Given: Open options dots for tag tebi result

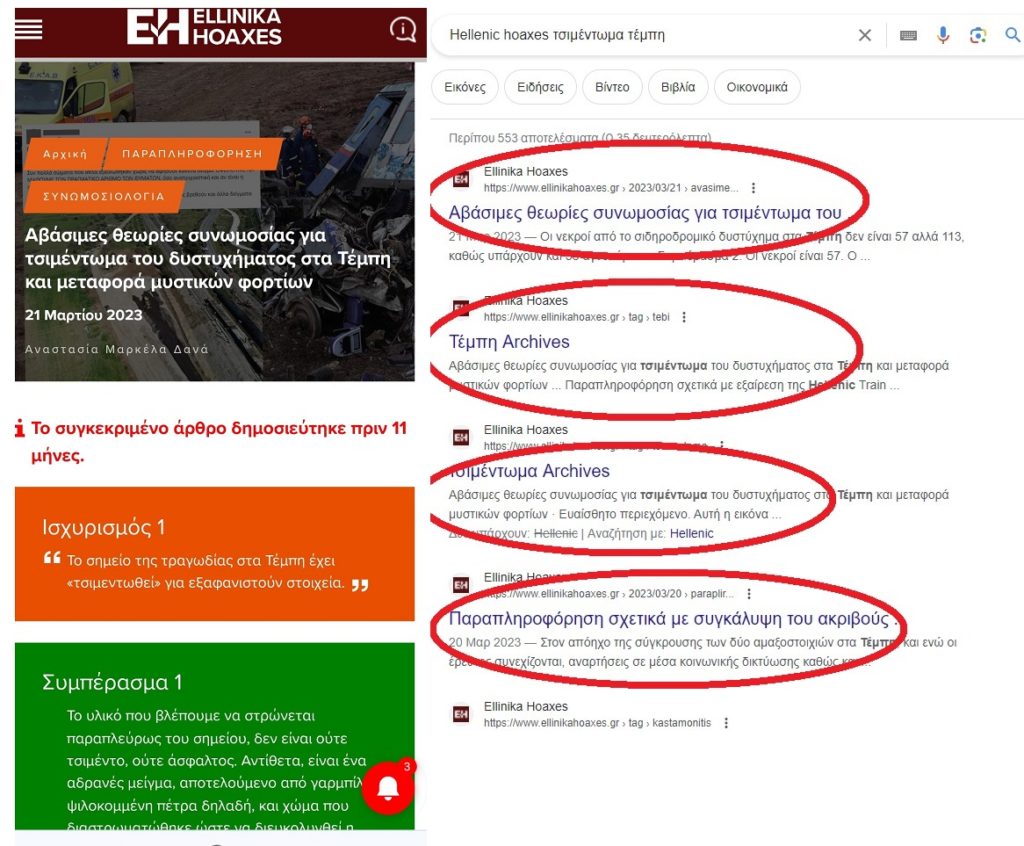Looking at the screenshot, I should click(x=684, y=317).
